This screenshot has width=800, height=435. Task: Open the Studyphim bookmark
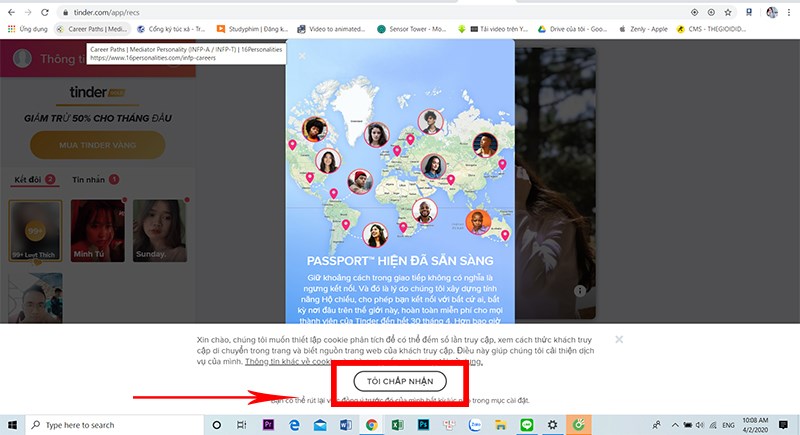(x=252, y=29)
